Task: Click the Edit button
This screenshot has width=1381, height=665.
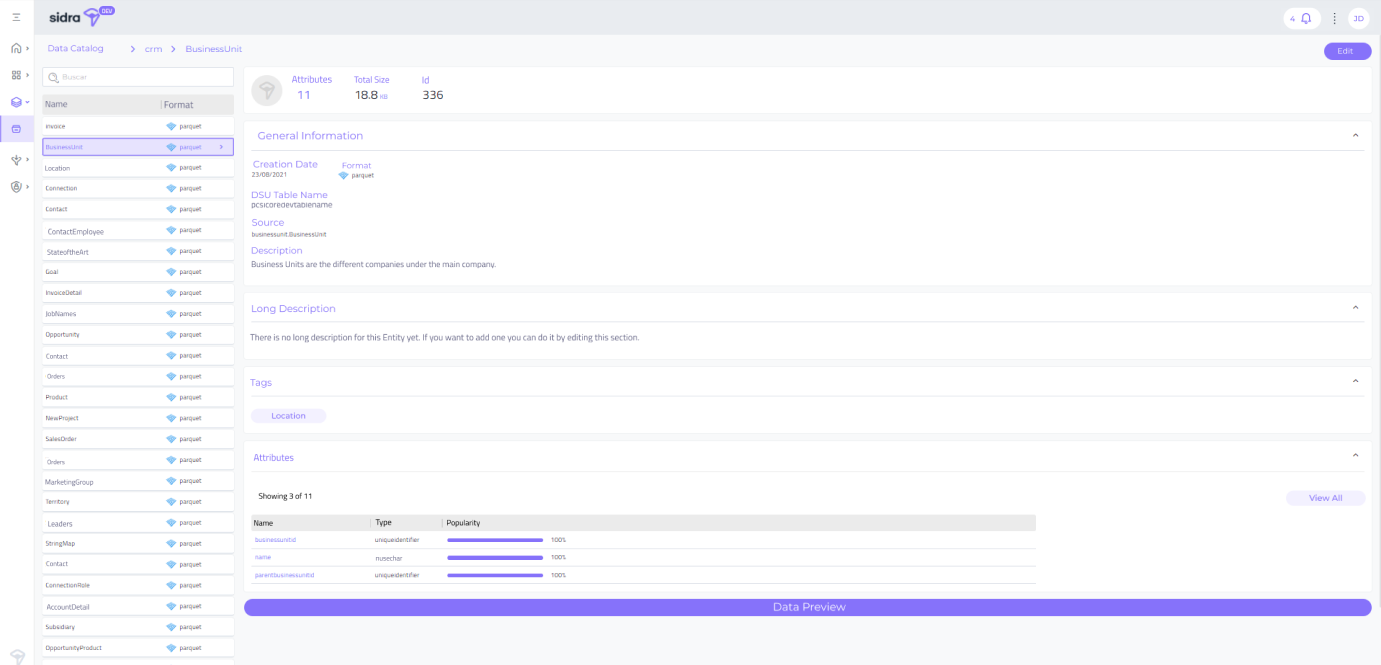Action: pos(1346,51)
